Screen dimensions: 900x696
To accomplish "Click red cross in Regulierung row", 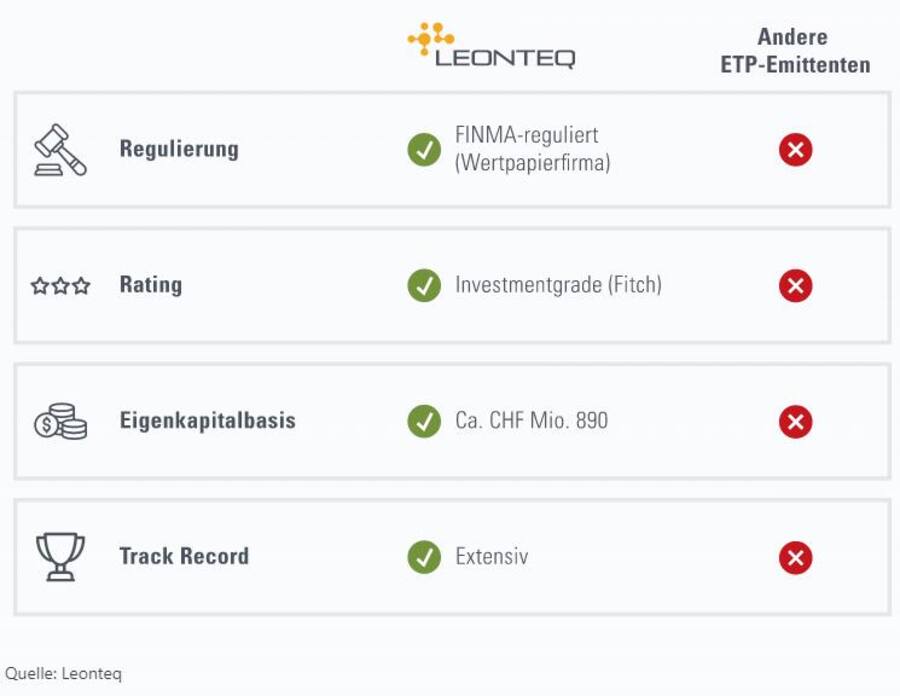I will click(x=796, y=150).
